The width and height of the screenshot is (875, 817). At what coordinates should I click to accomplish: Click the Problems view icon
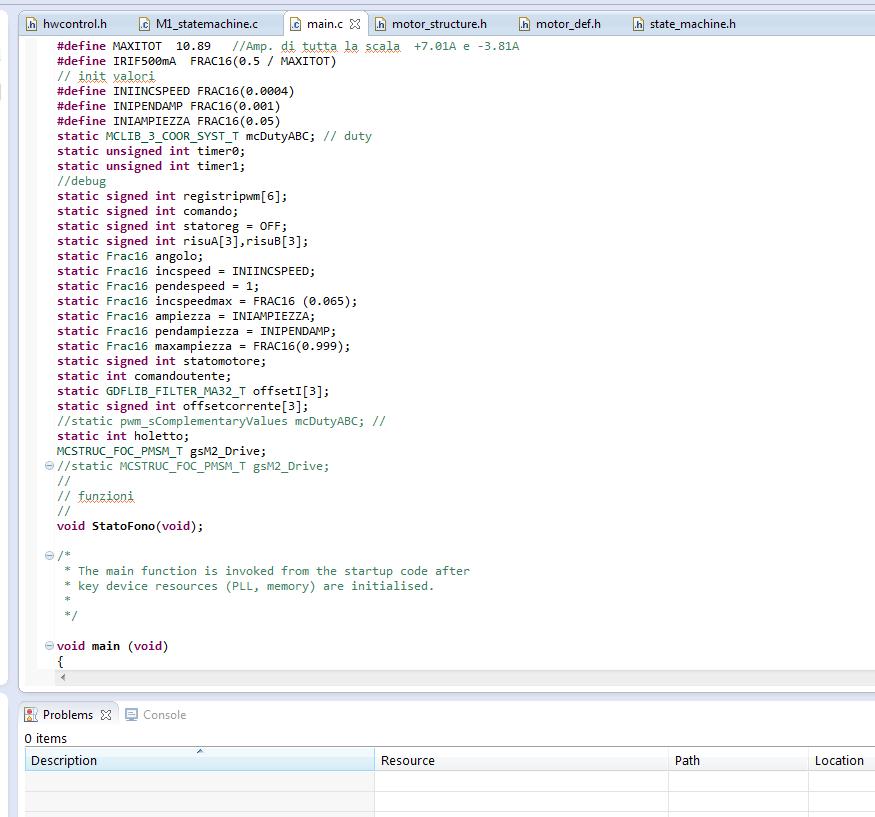click(31, 715)
